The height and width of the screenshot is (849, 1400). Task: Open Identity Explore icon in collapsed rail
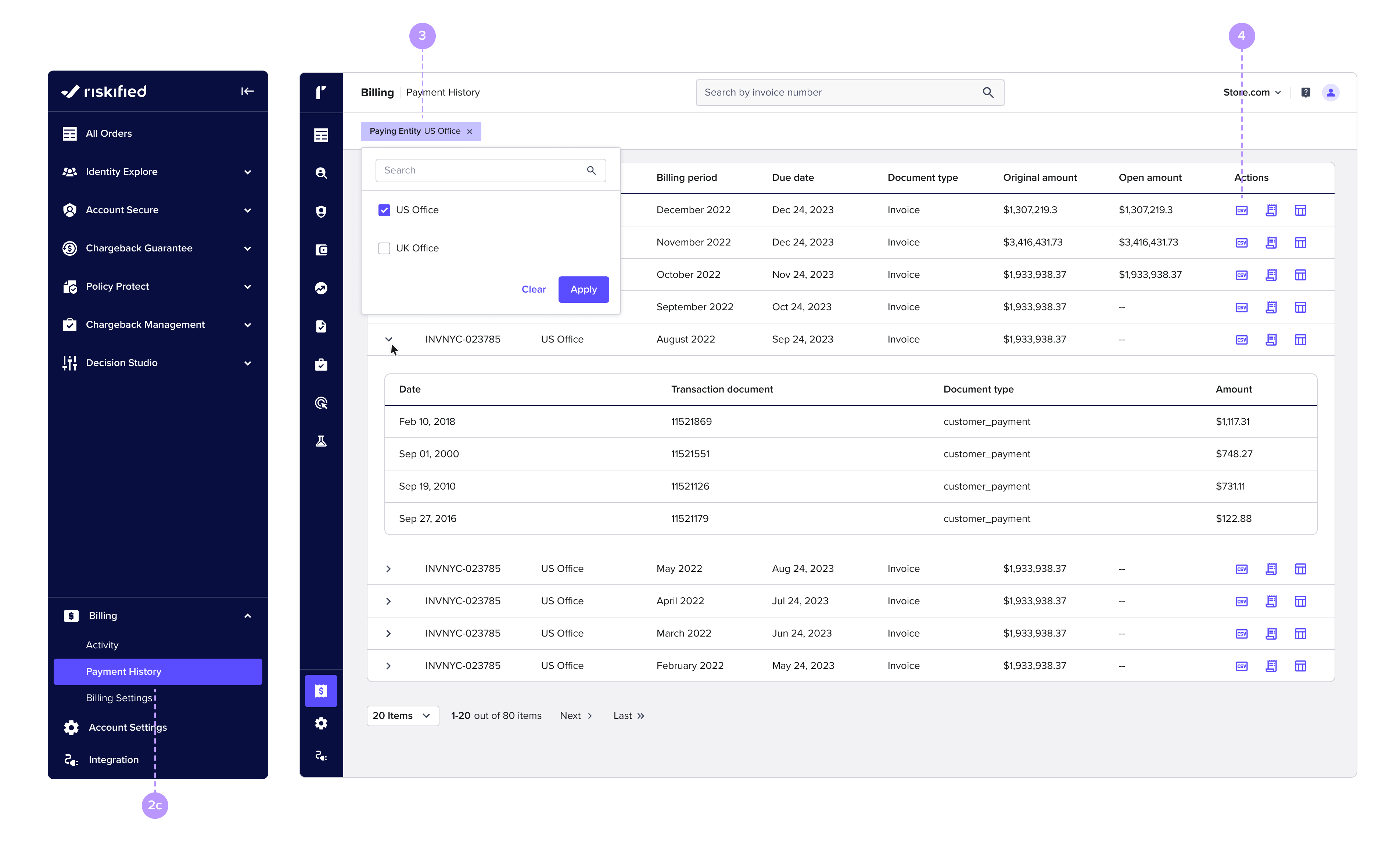pyautogui.click(x=321, y=173)
